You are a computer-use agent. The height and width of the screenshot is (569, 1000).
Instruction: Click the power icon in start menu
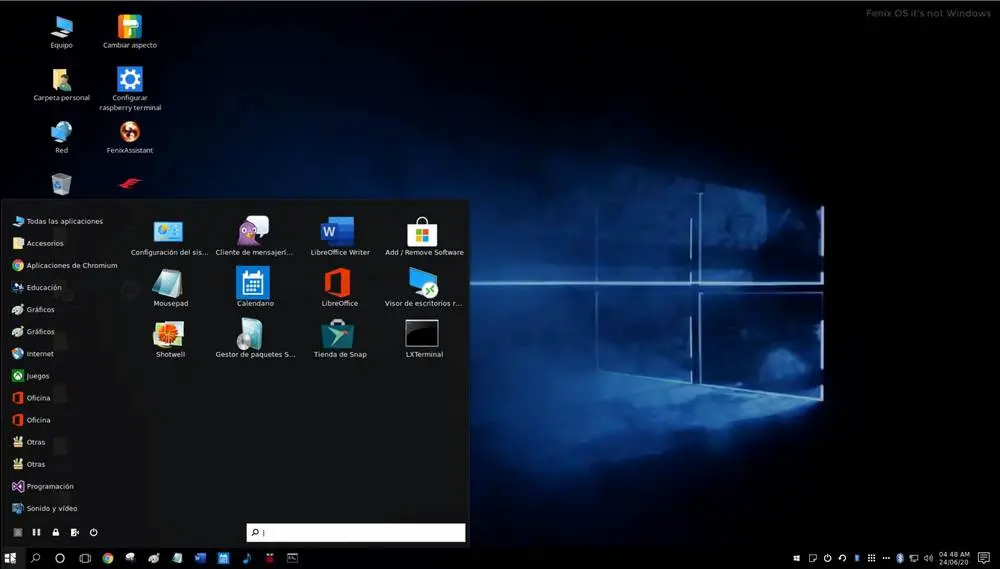tap(94, 532)
